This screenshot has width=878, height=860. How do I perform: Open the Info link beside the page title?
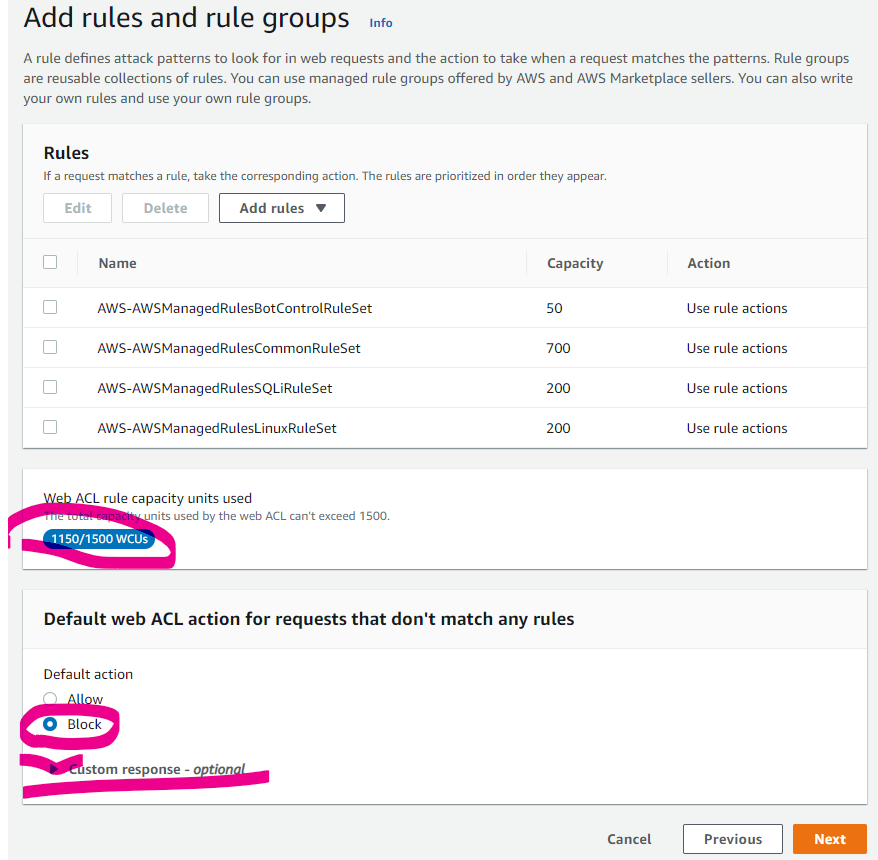point(381,23)
